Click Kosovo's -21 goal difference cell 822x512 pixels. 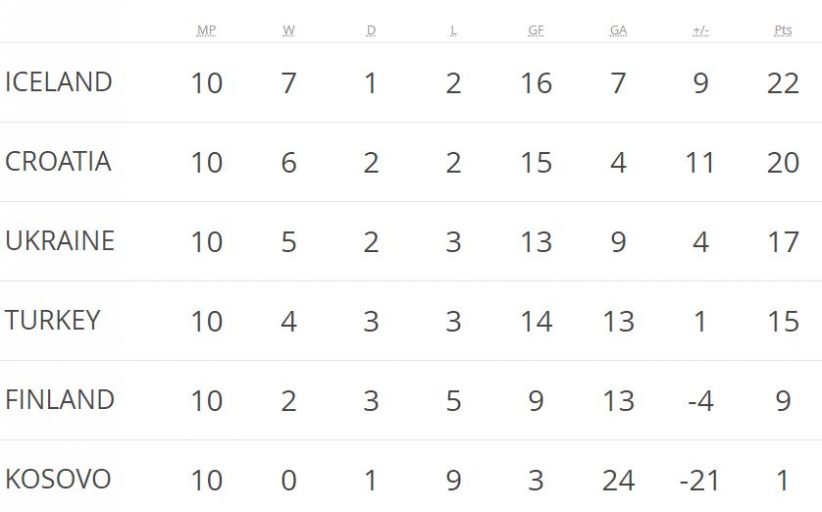(x=699, y=481)
